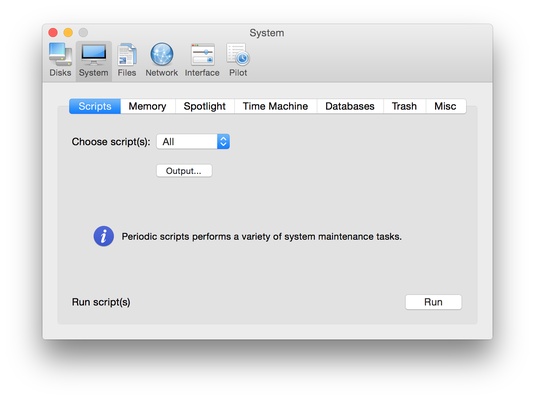Select the Scripts tab

pyautogui.click(x=95, y=106)
